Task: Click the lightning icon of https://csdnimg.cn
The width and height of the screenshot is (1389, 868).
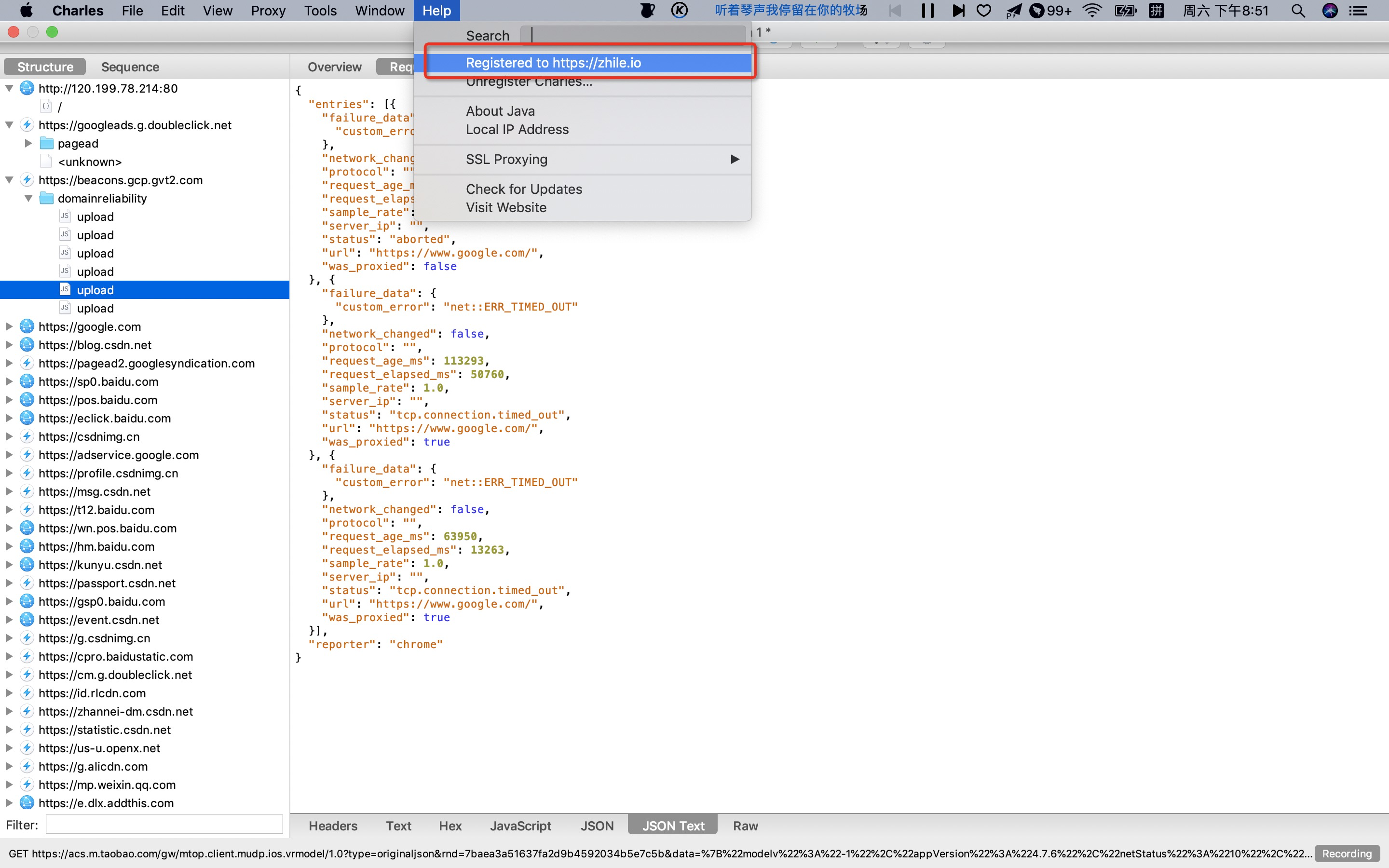Action: coord(27,436)
